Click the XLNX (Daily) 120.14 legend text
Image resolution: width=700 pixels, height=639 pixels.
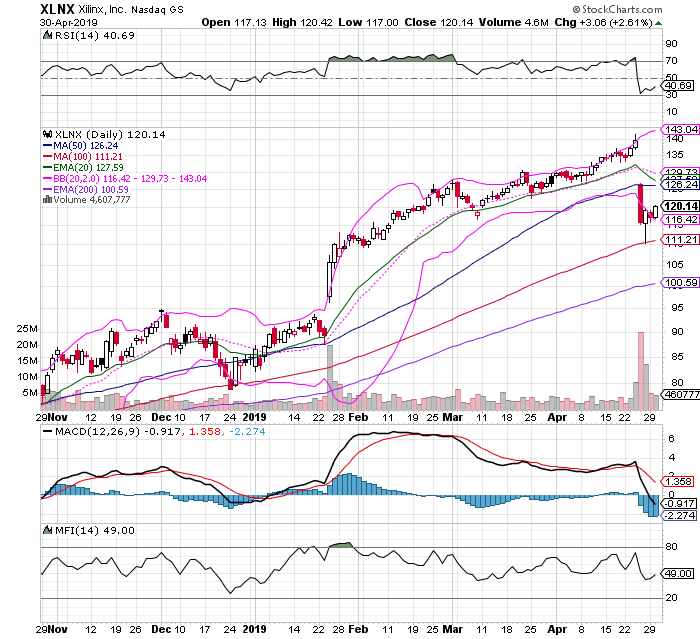tap(110, 134)
